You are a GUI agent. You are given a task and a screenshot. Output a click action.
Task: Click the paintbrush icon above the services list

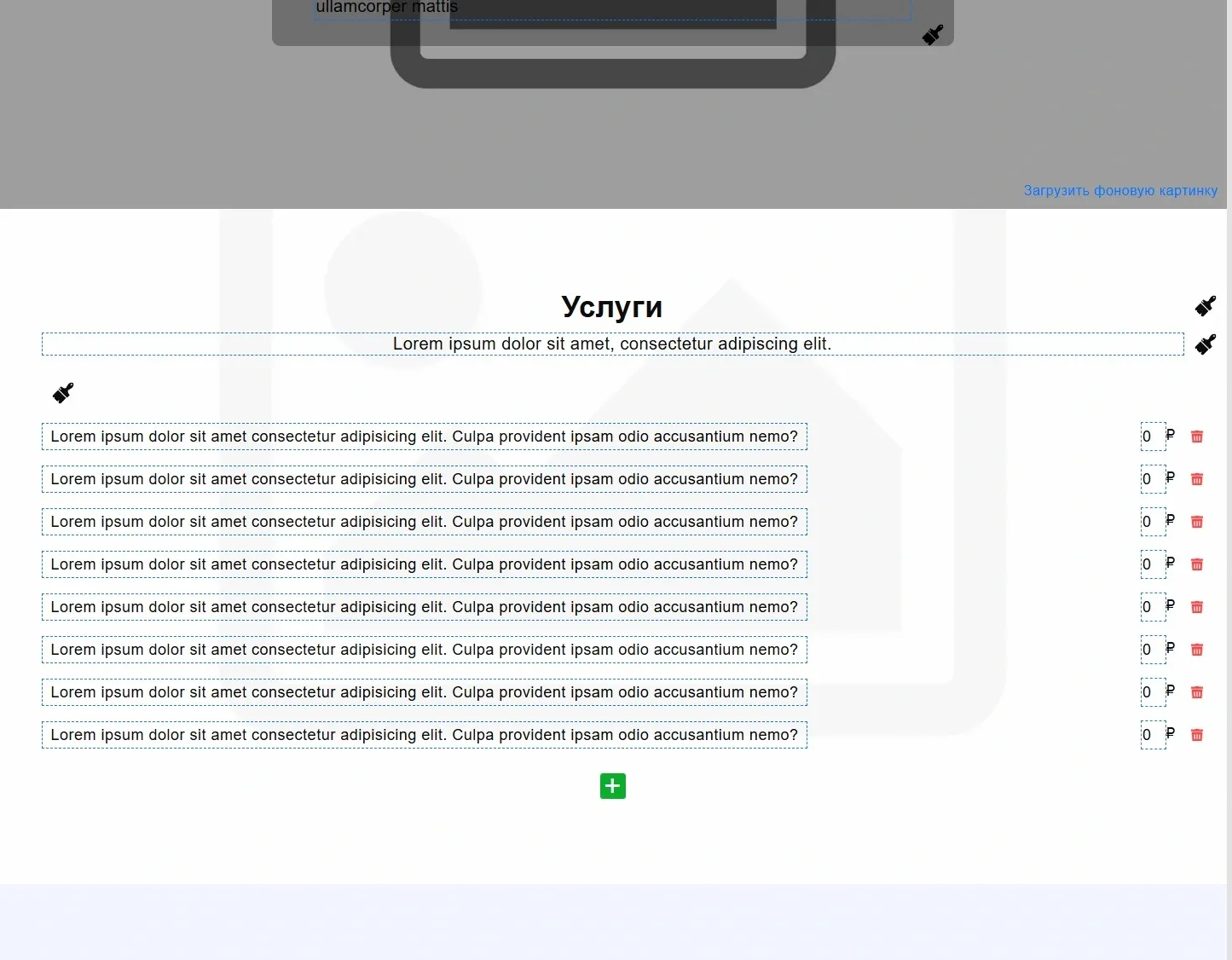coord(63,393)
